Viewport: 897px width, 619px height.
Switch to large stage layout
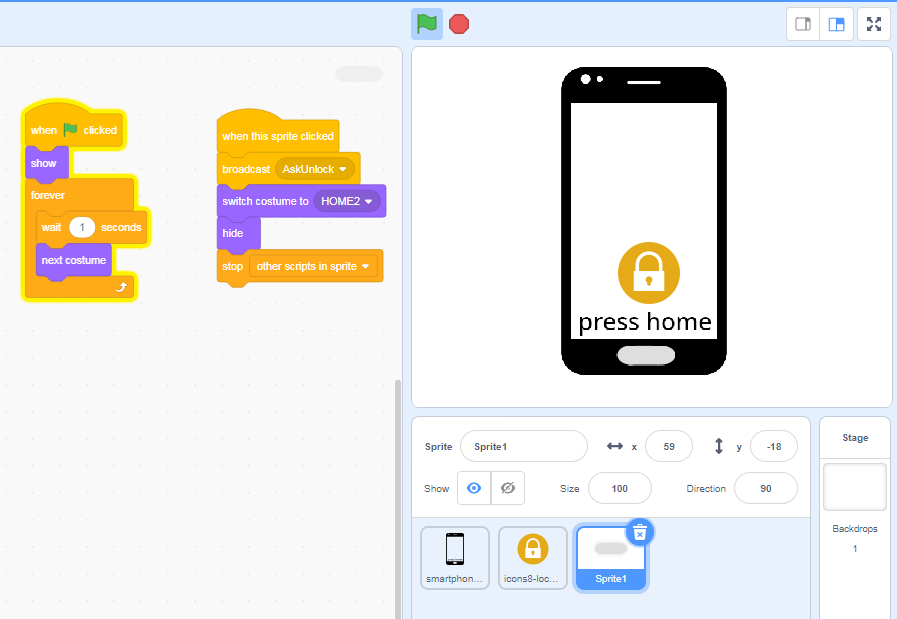pyautogui.click(x=836, y=24)
